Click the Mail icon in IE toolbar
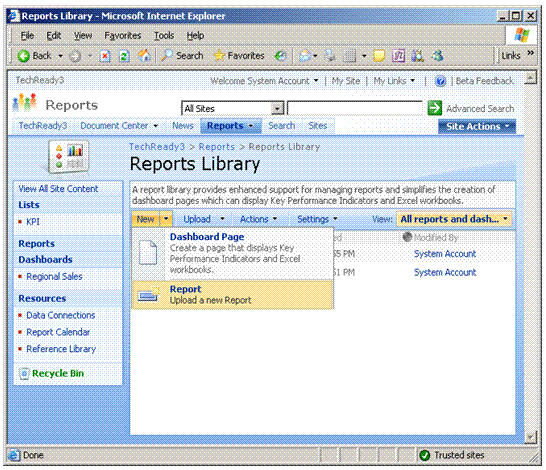The height and width of the screenshot is (470, 546). [305, 56]
